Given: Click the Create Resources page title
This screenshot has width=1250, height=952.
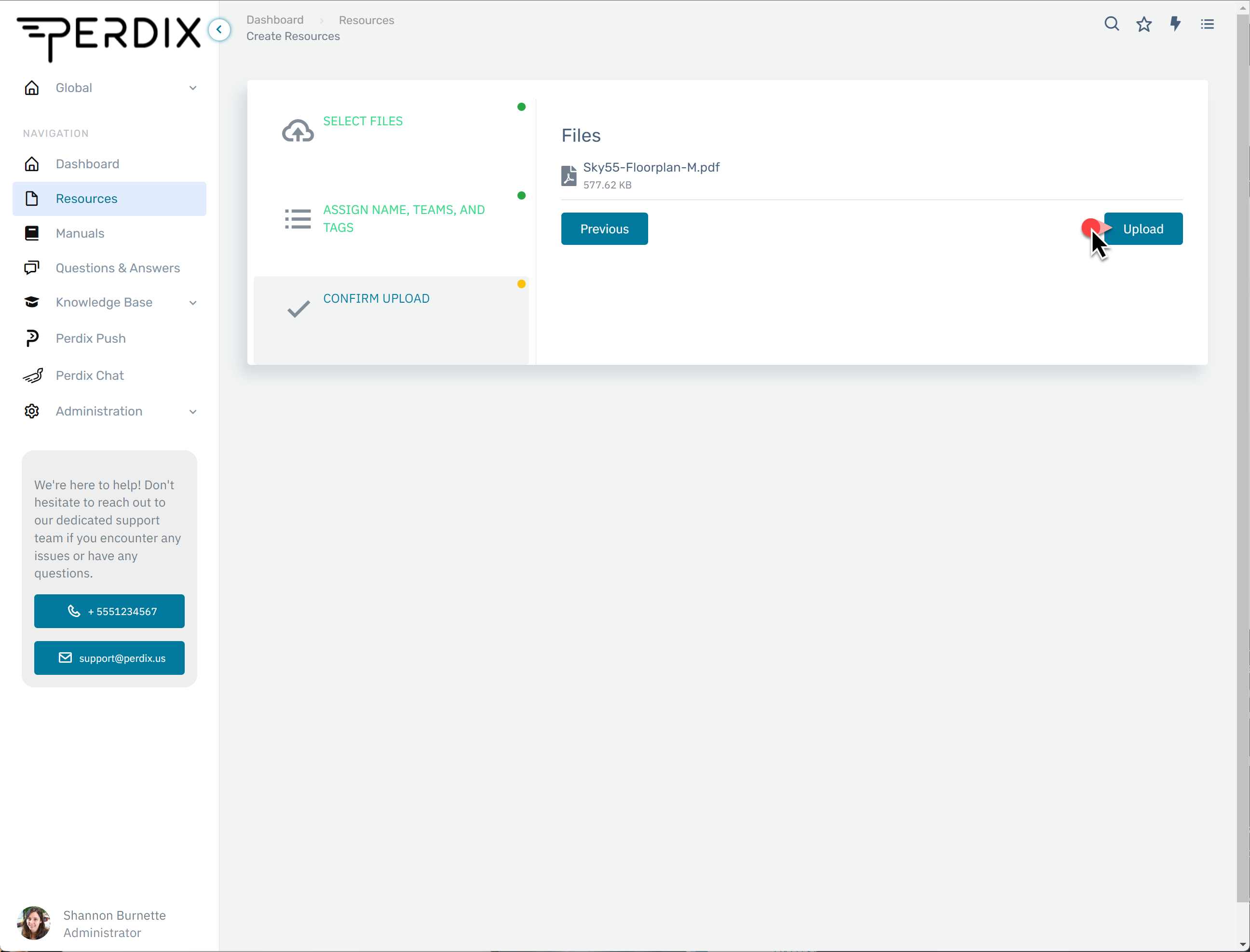Looking at the screenshot, I should pyautogui.click(x=293, y=36).
